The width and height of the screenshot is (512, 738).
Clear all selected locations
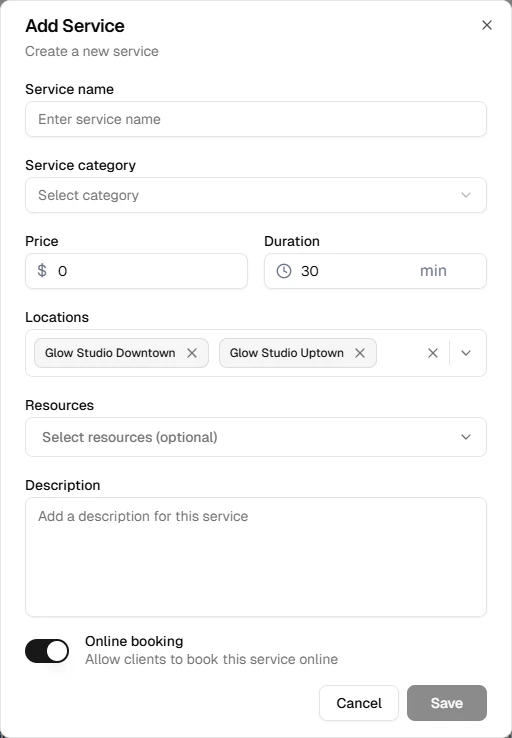(x=433, y=353)
